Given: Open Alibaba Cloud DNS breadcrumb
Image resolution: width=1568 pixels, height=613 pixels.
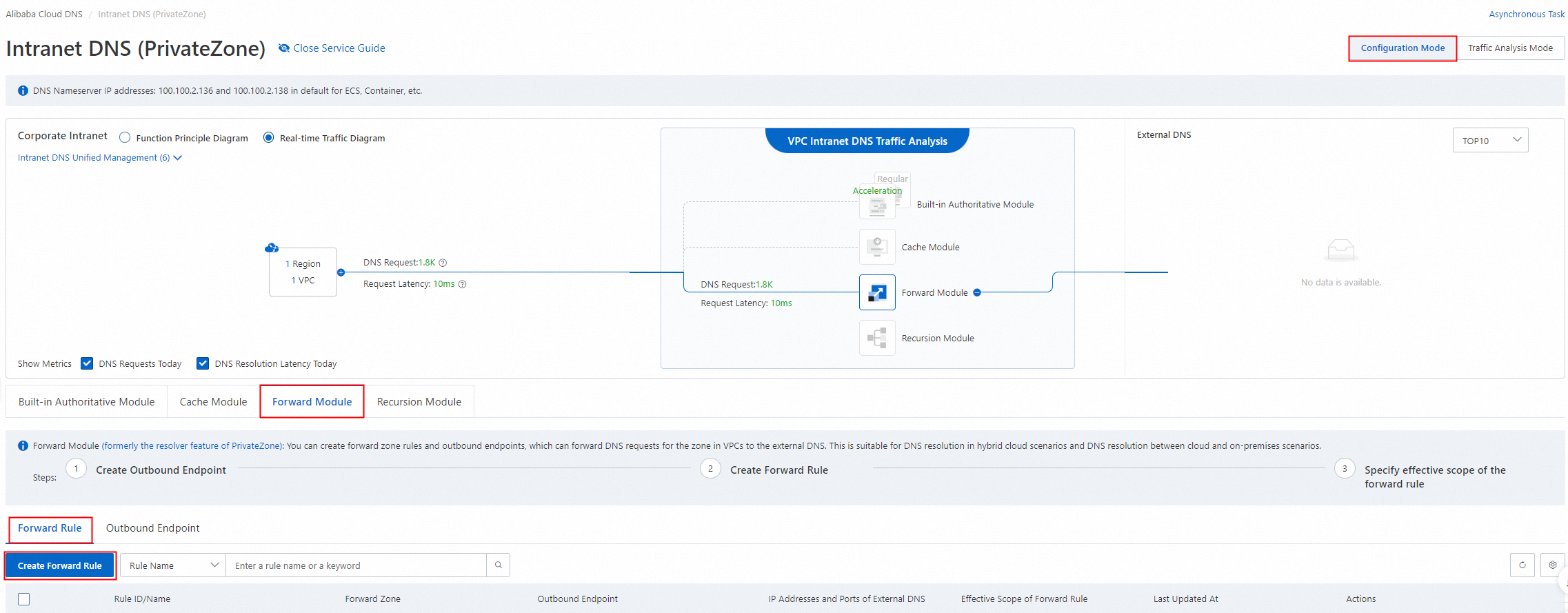Looking at the screenshot, I should pyautogui.click(x=44, y=14).
